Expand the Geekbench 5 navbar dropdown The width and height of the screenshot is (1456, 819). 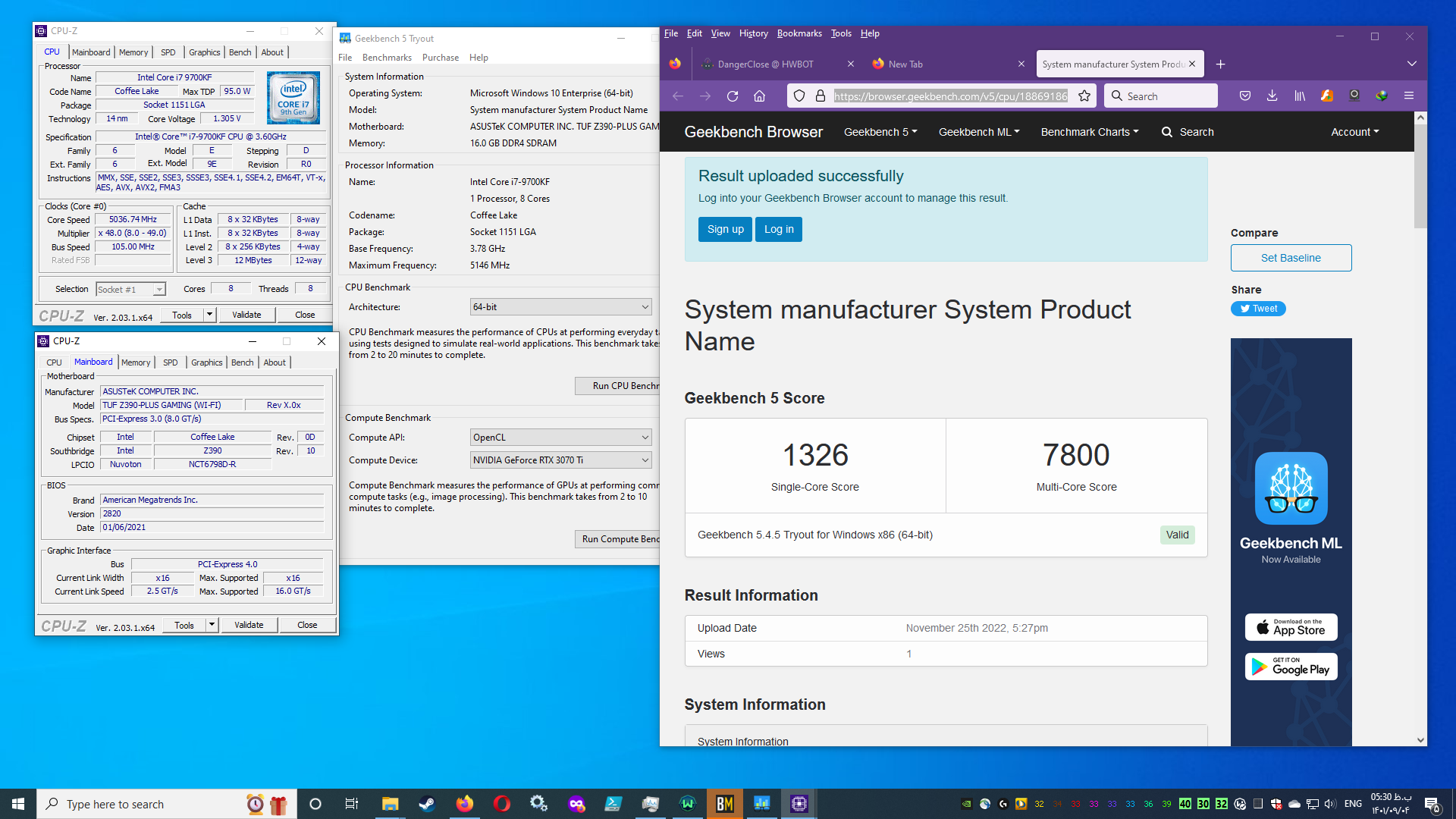tap(880, 132)
